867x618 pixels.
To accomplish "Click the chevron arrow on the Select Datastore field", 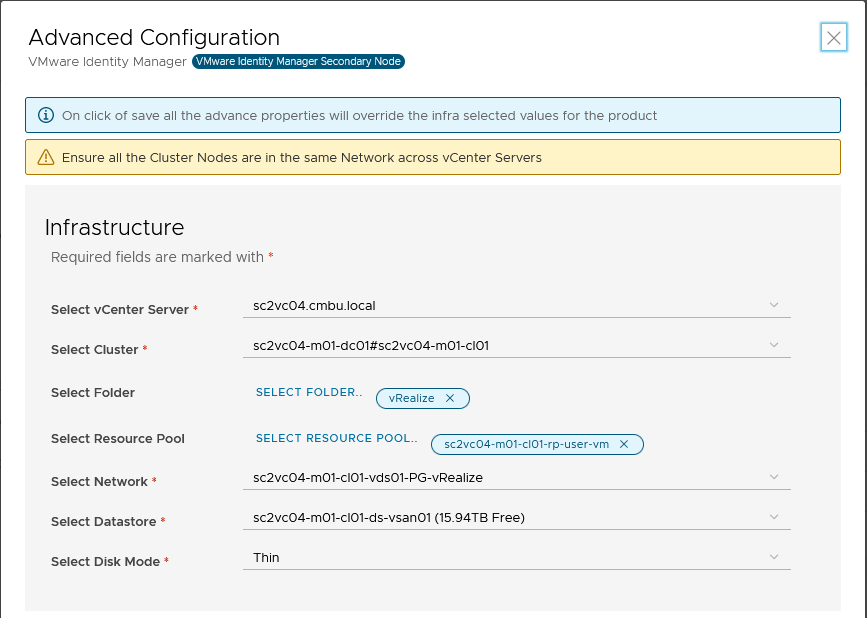I will coord(773,517).
